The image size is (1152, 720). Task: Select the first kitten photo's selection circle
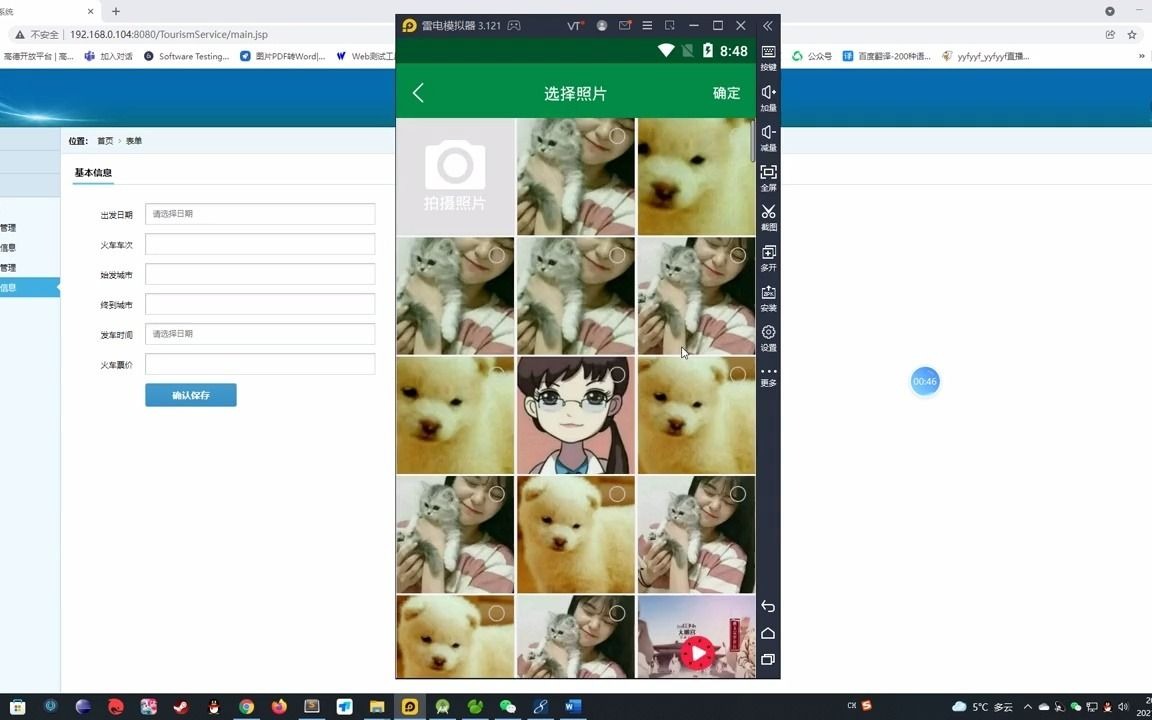[x=617, y=136]
